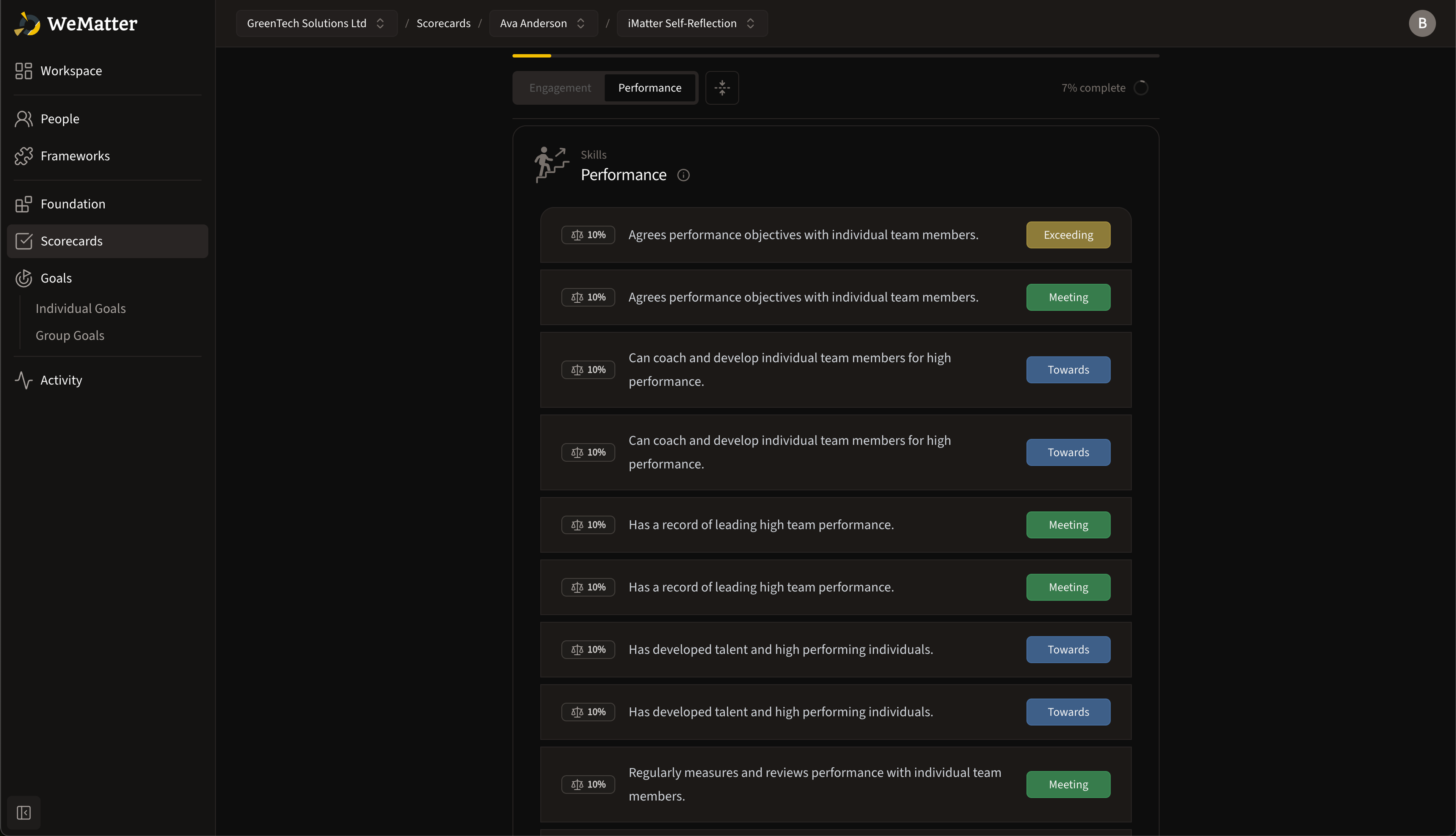Click the '7% complete' label

click(1093, 88)
